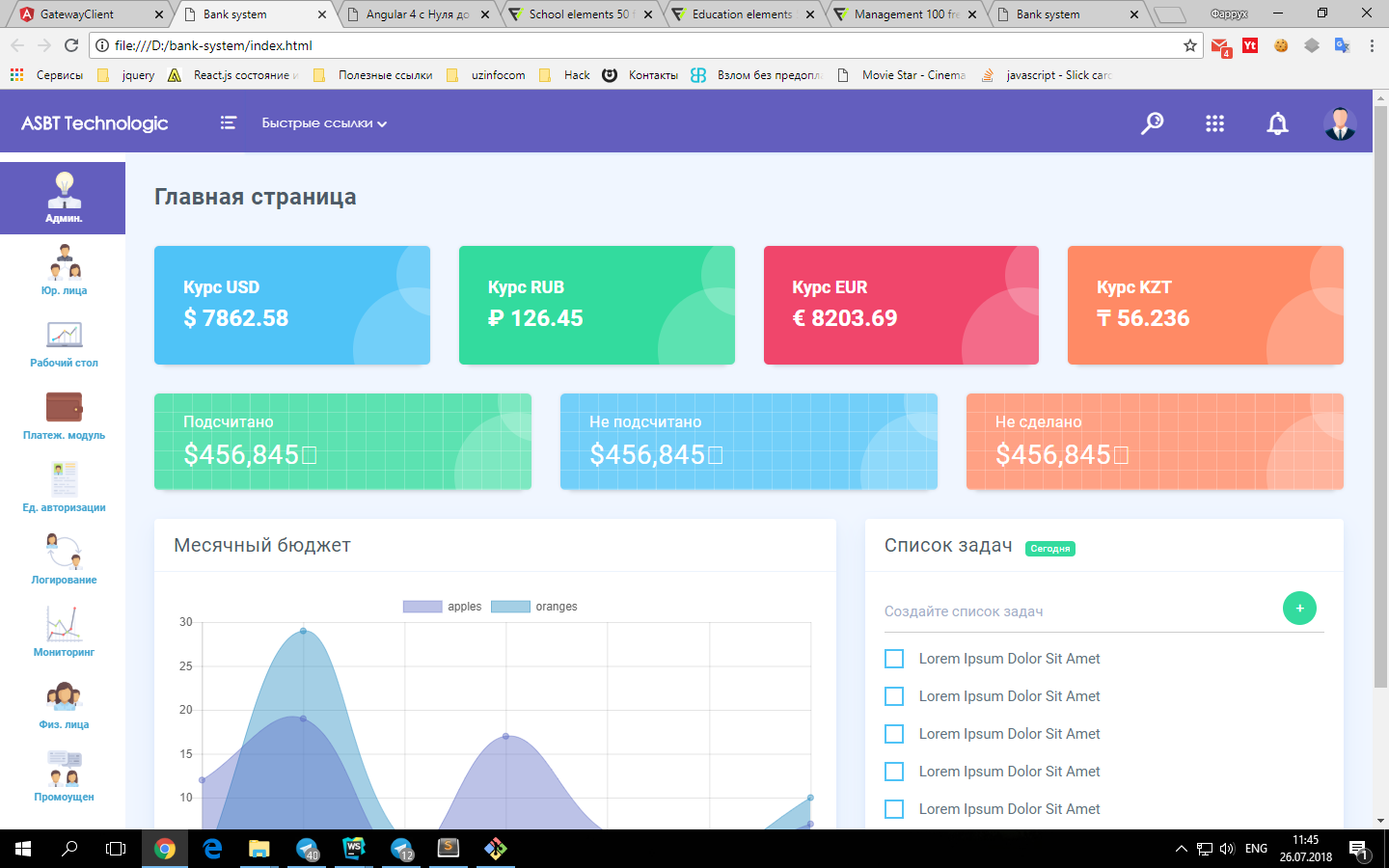
Task: Click the page vertical scrollbar
Action: (1380, 395)
